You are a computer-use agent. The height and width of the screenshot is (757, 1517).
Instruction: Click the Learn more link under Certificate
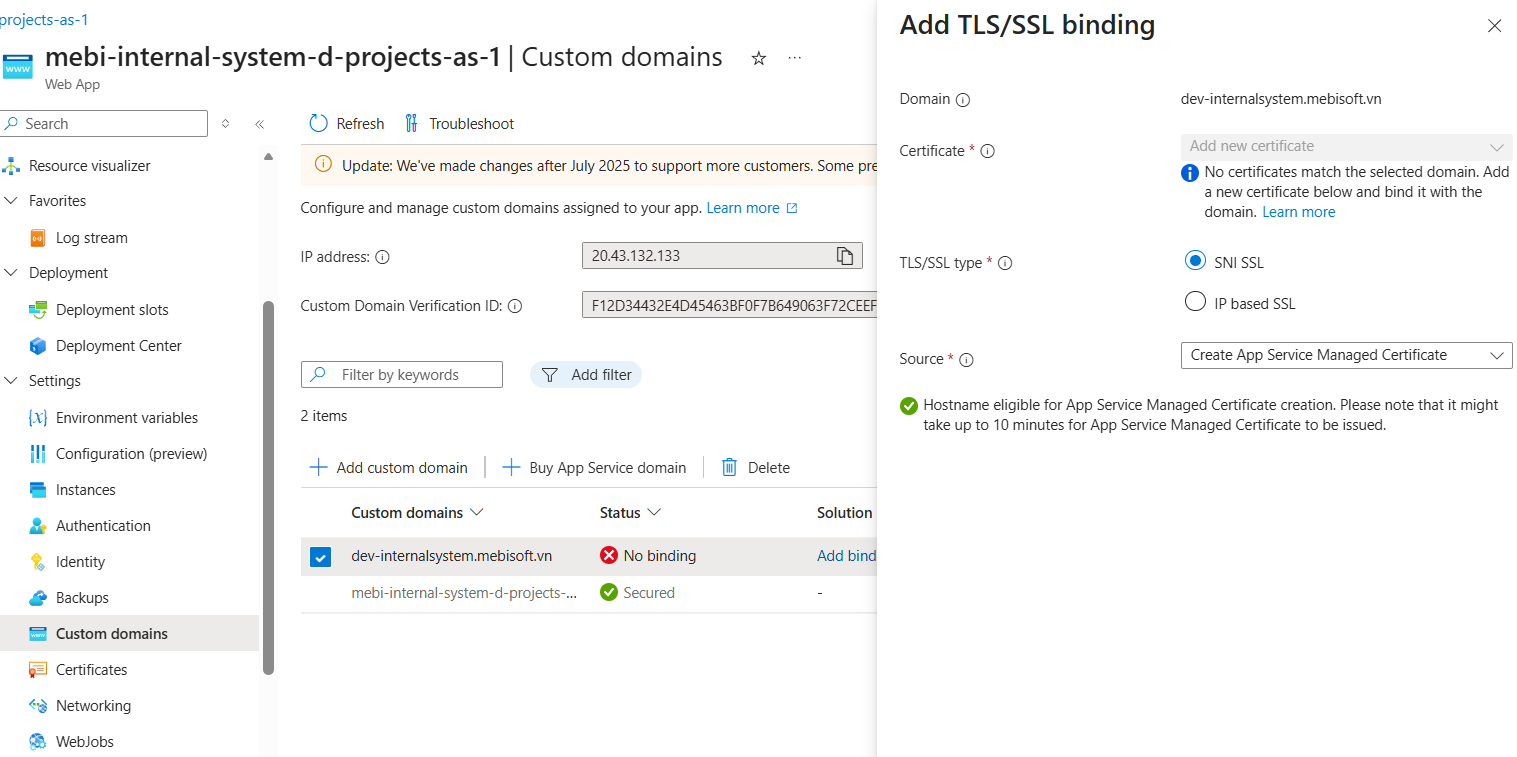pos(1298,211)
